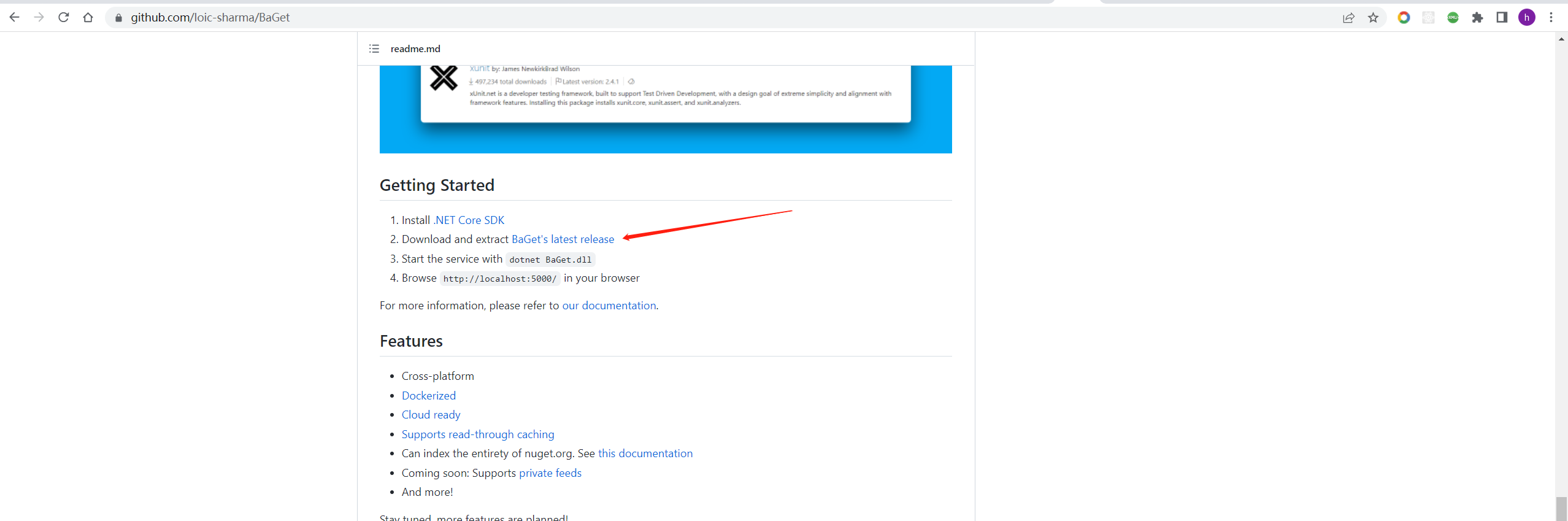Click the readme.md file name
Image resolution: width=1568 pixels, height=521 pixels.
[x=415, y=48]
